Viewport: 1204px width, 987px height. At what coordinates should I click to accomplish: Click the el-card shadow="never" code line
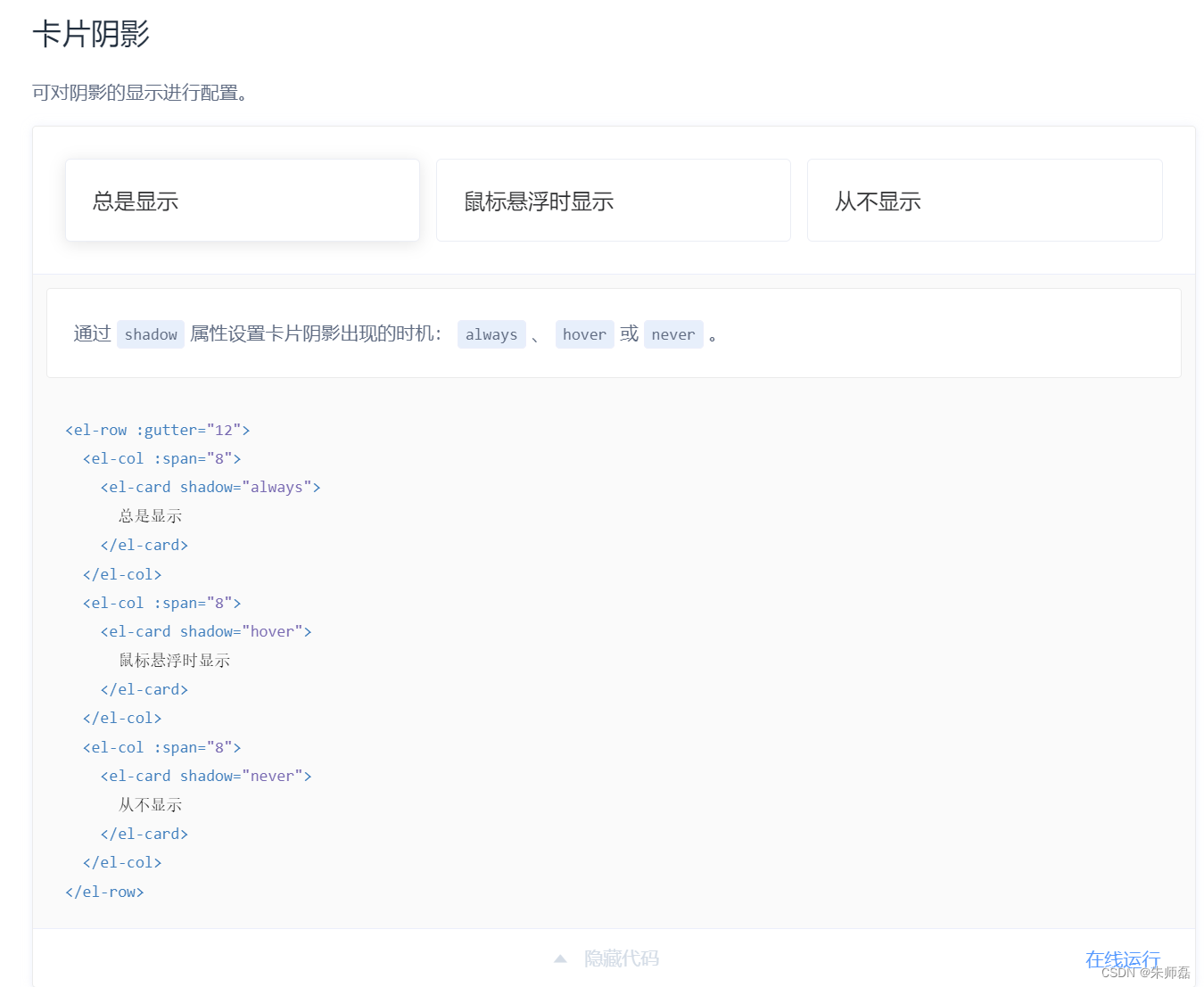tap(205, 775)
